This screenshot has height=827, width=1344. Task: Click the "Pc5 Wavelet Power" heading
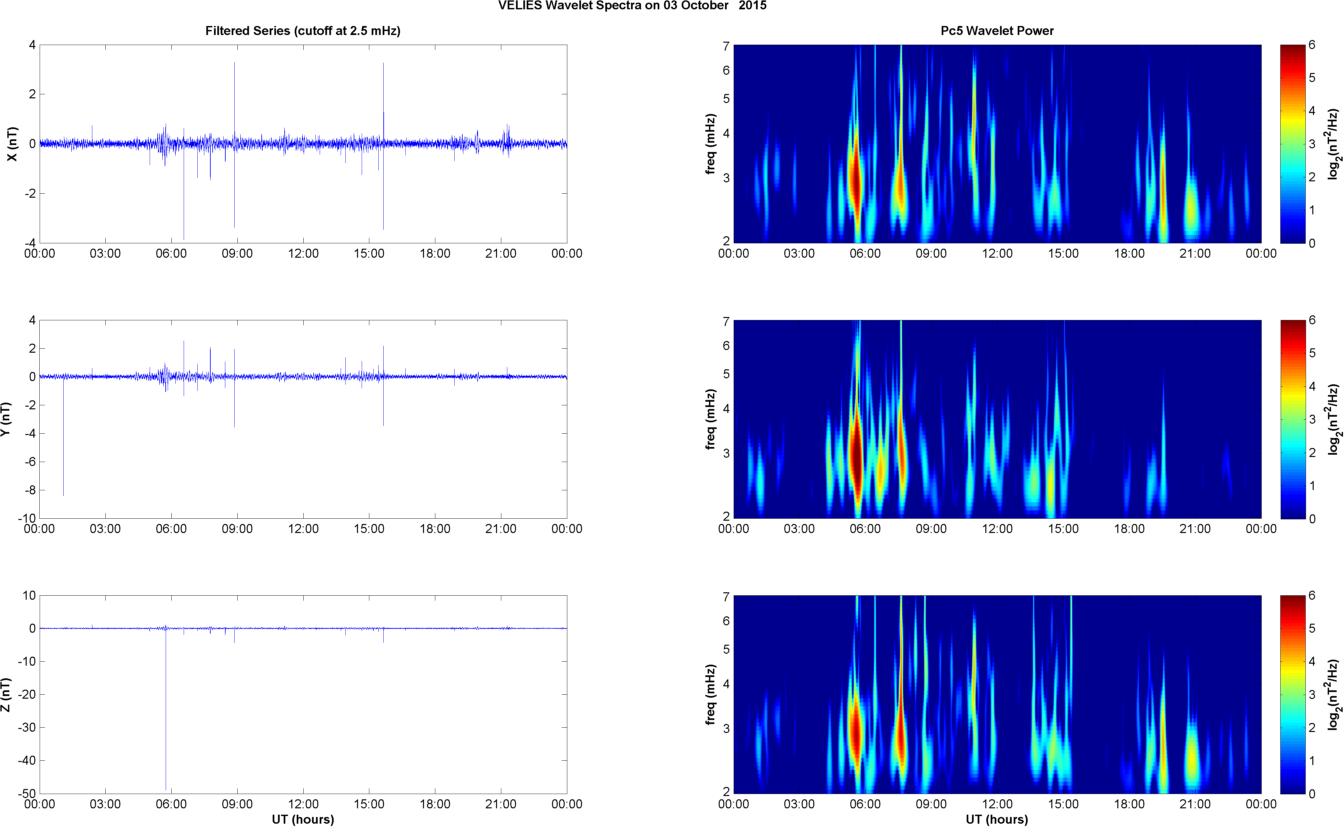pyautogui.click(x=997, y=31)
